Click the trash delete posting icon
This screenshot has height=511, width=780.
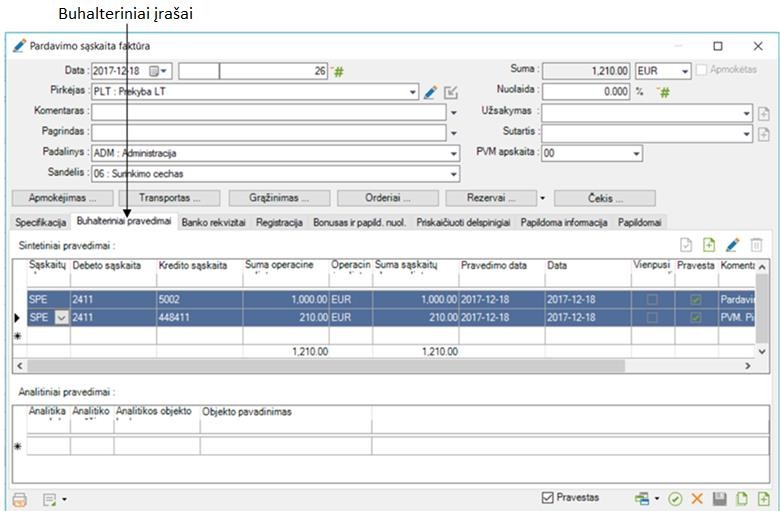tap(757, 245)
